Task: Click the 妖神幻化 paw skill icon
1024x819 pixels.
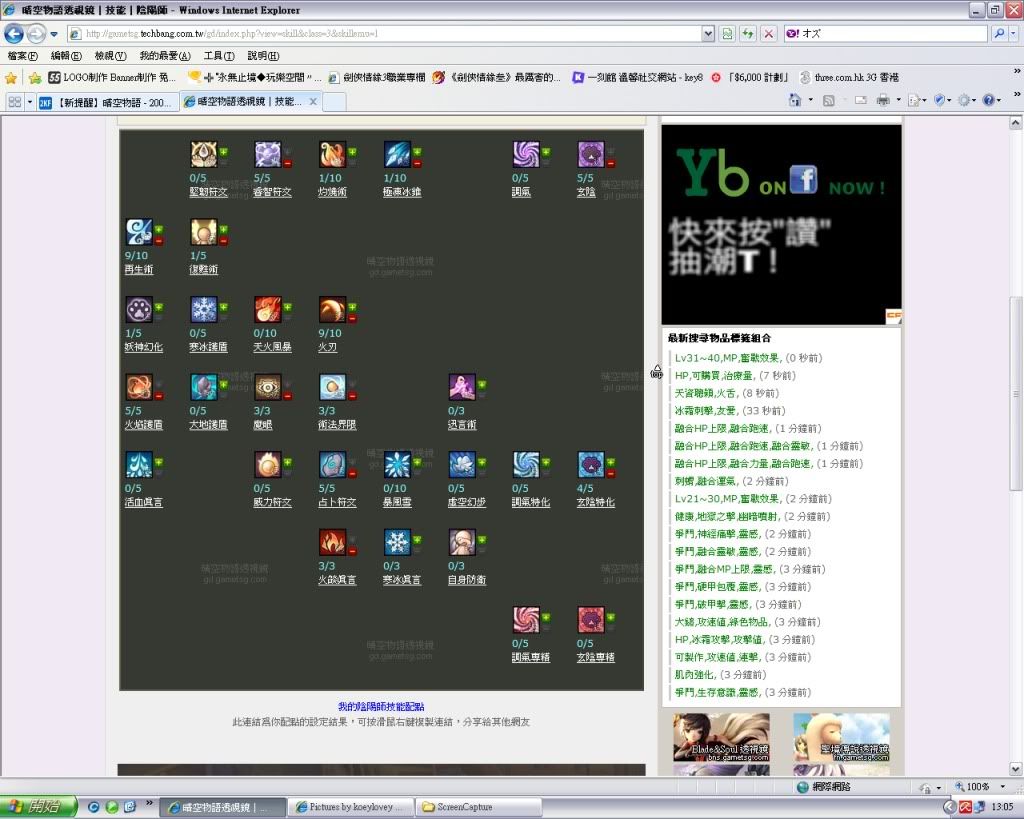Action: pos(139,309)
